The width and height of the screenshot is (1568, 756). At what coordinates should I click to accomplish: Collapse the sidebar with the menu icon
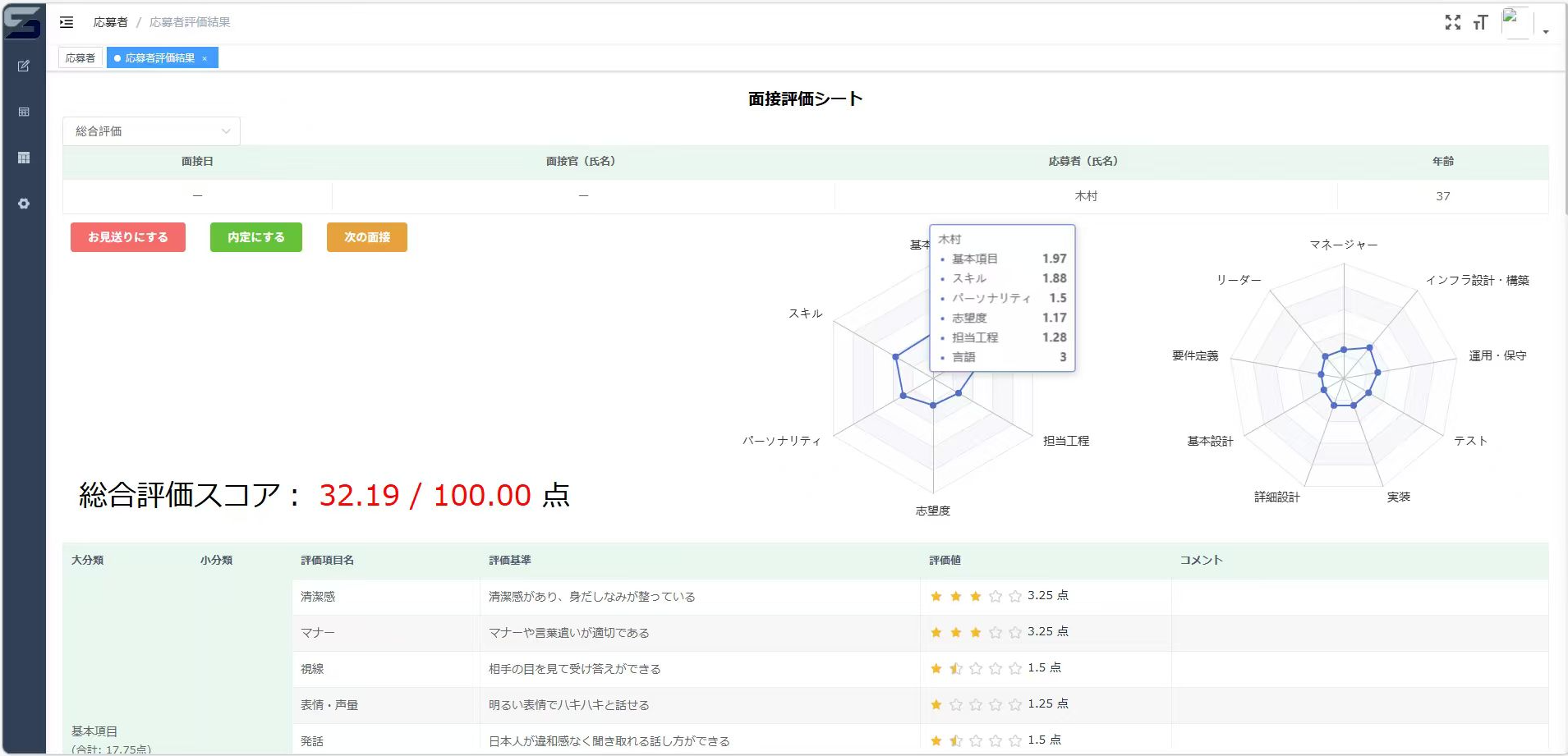point(66,22)
